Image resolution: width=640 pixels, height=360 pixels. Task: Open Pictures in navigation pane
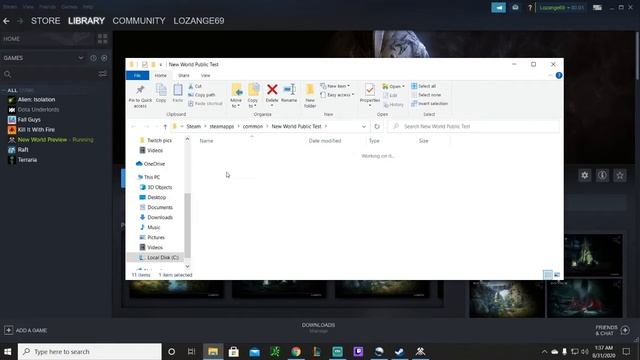click(152, 238)
